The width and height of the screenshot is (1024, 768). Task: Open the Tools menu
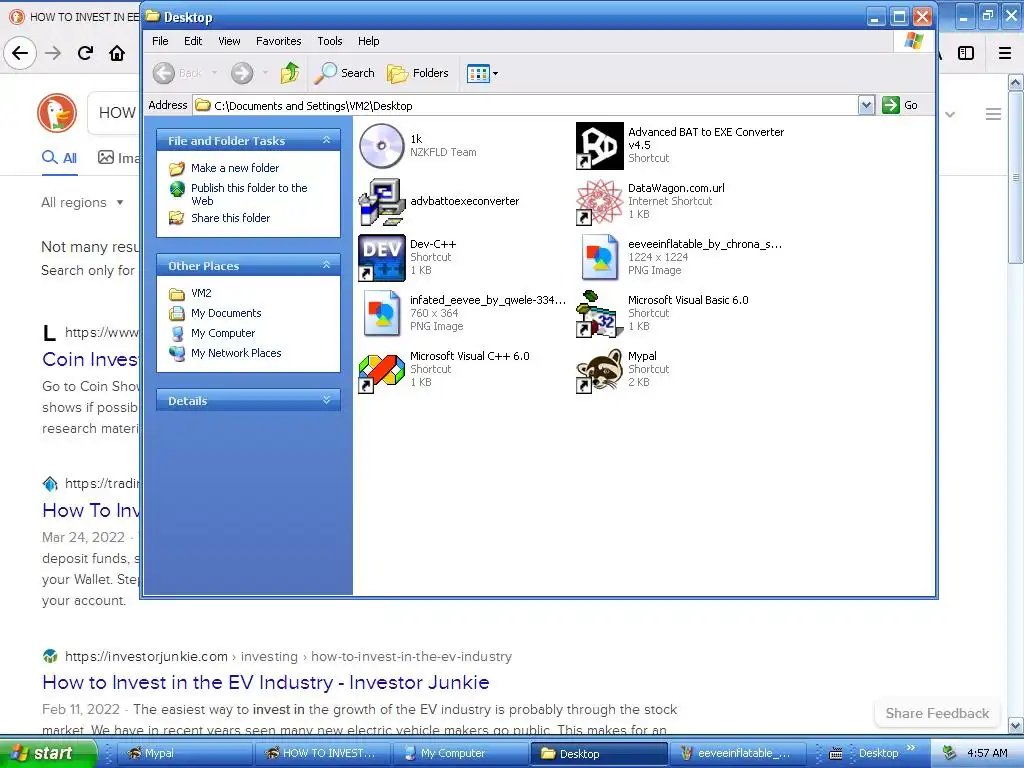[x=330, y=41]
